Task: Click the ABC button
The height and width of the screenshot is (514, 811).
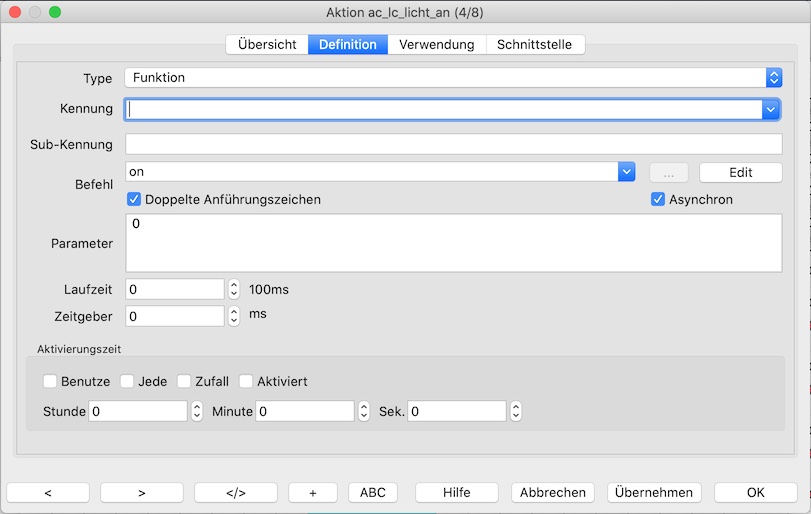Action: (372, 492)
